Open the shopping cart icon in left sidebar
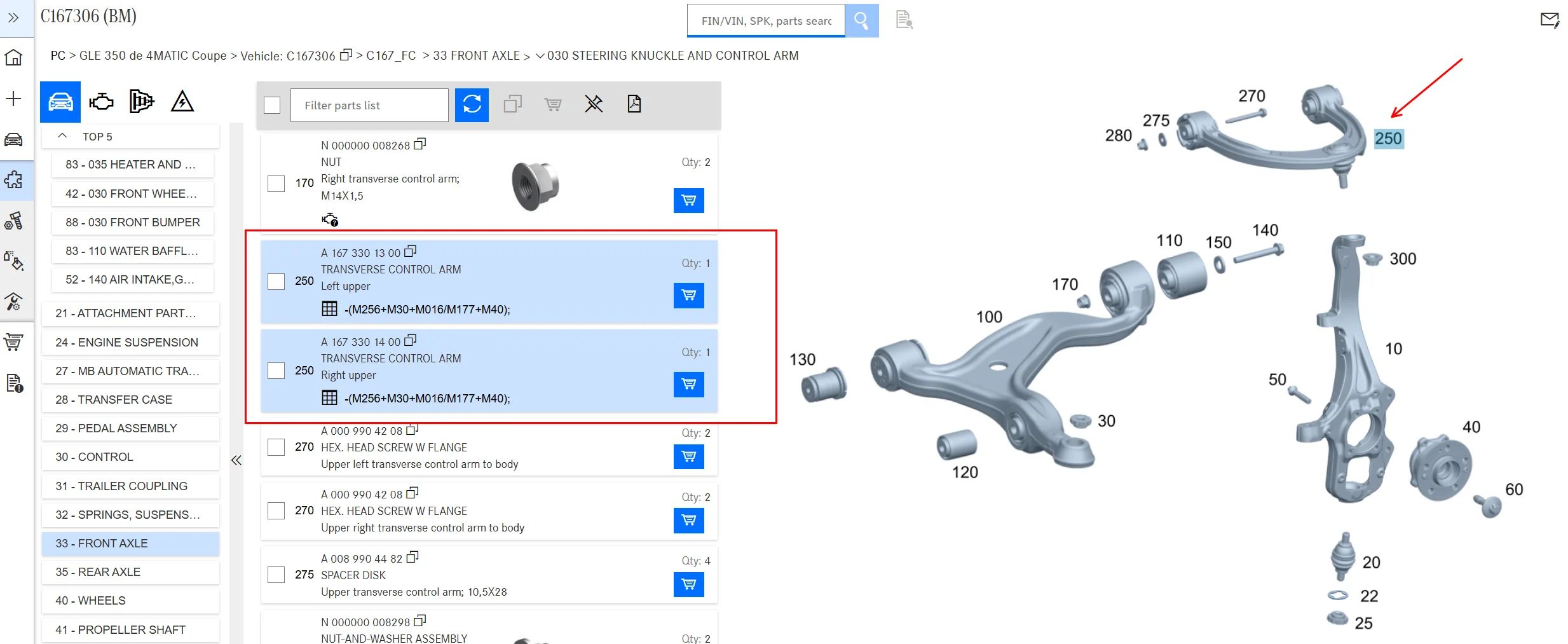Screen dimensions: 1568x644 13,342
